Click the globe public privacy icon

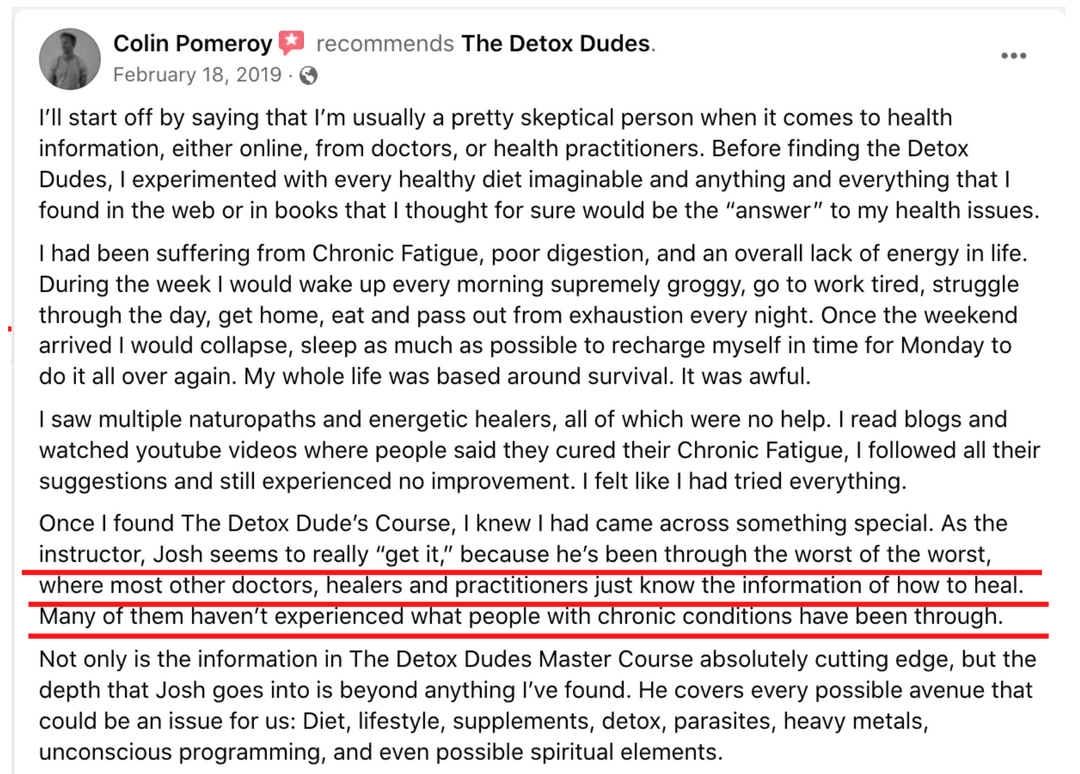309,75
